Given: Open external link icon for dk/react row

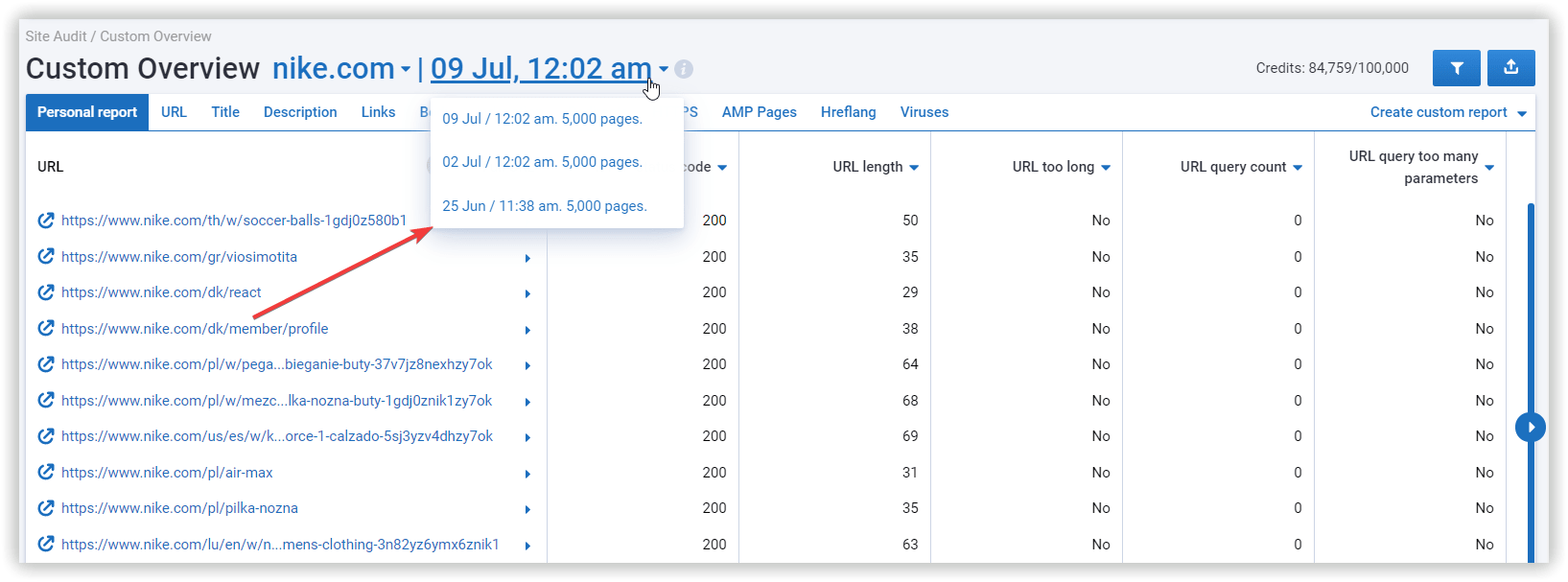Looking at the screenshot, I should tap(45, 292).
